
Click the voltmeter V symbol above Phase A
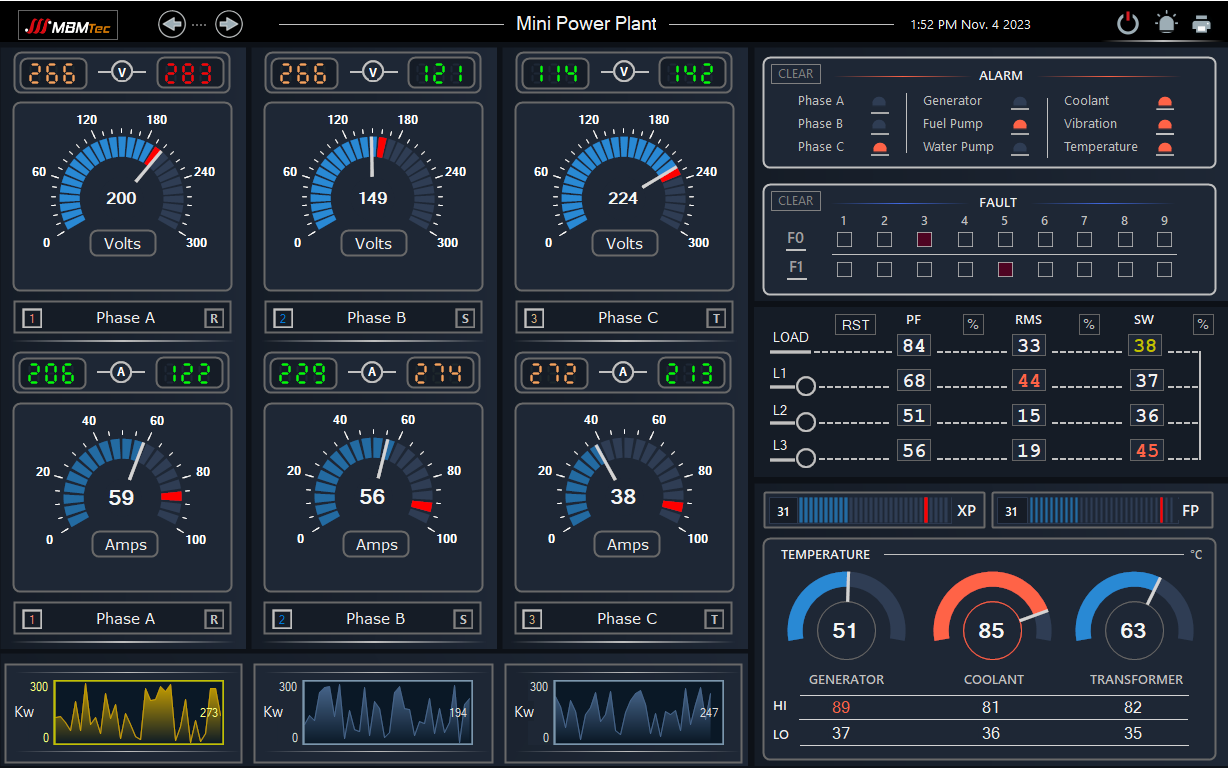[122, 72]
